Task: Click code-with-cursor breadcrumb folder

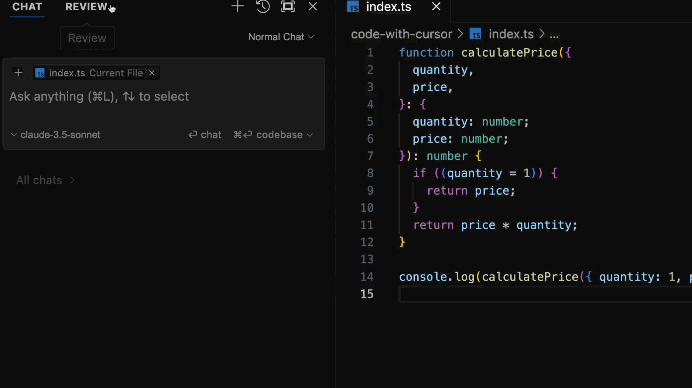Action: (401, 34)
